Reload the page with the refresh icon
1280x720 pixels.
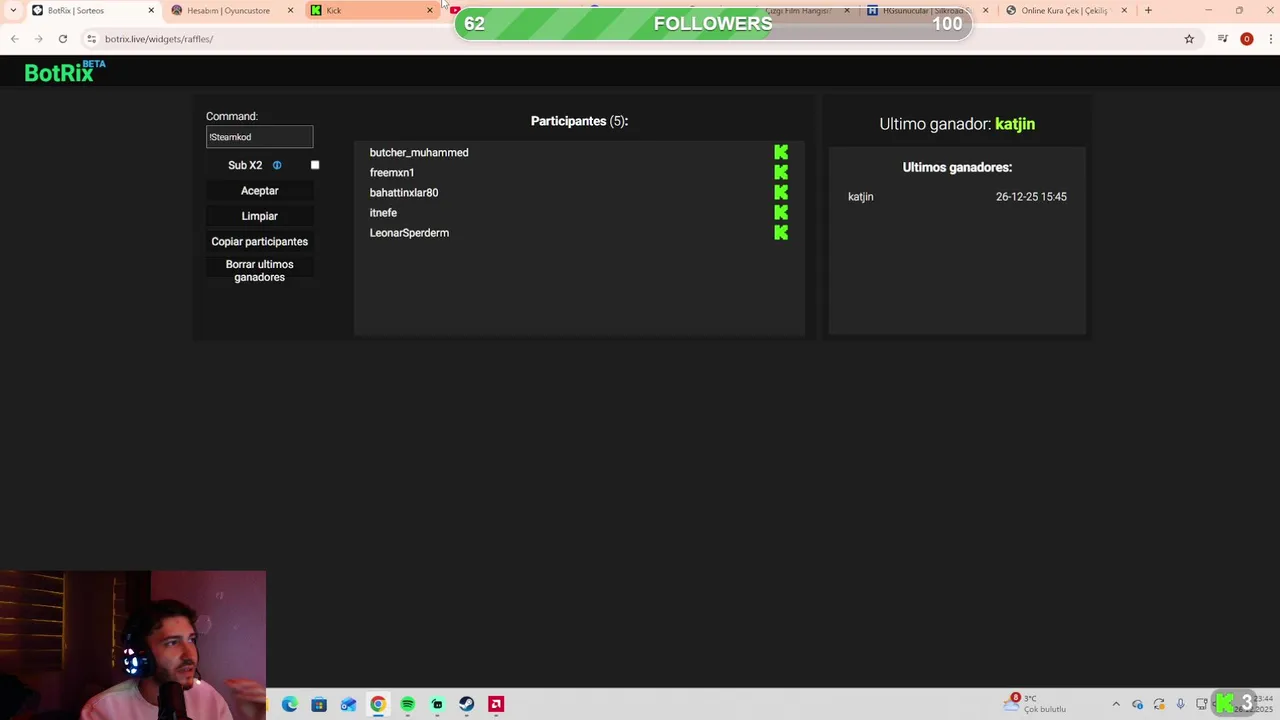coord(62,39)
